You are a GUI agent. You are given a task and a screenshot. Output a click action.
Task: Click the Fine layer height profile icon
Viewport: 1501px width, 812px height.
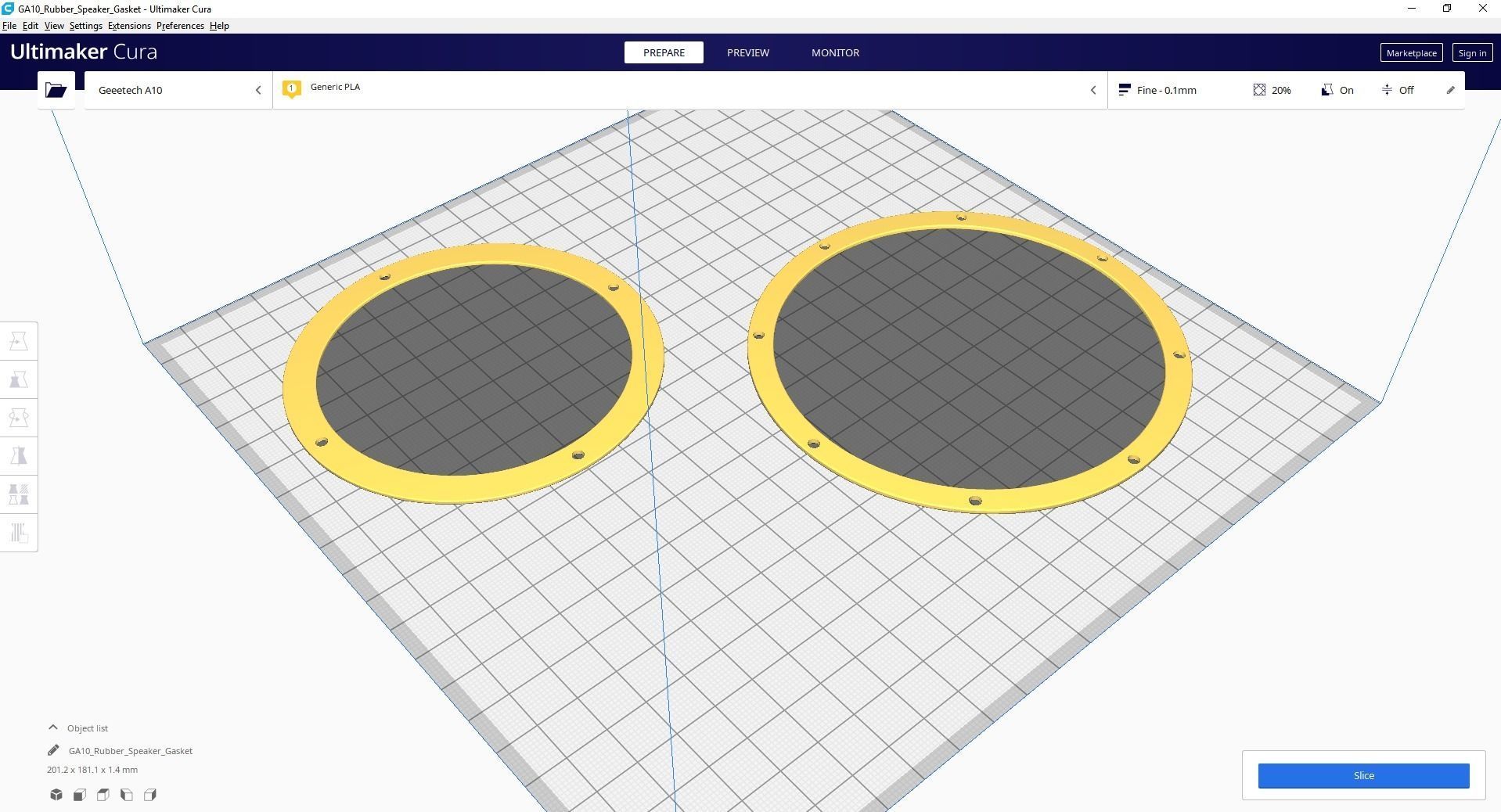click(x=1125, y=90)
